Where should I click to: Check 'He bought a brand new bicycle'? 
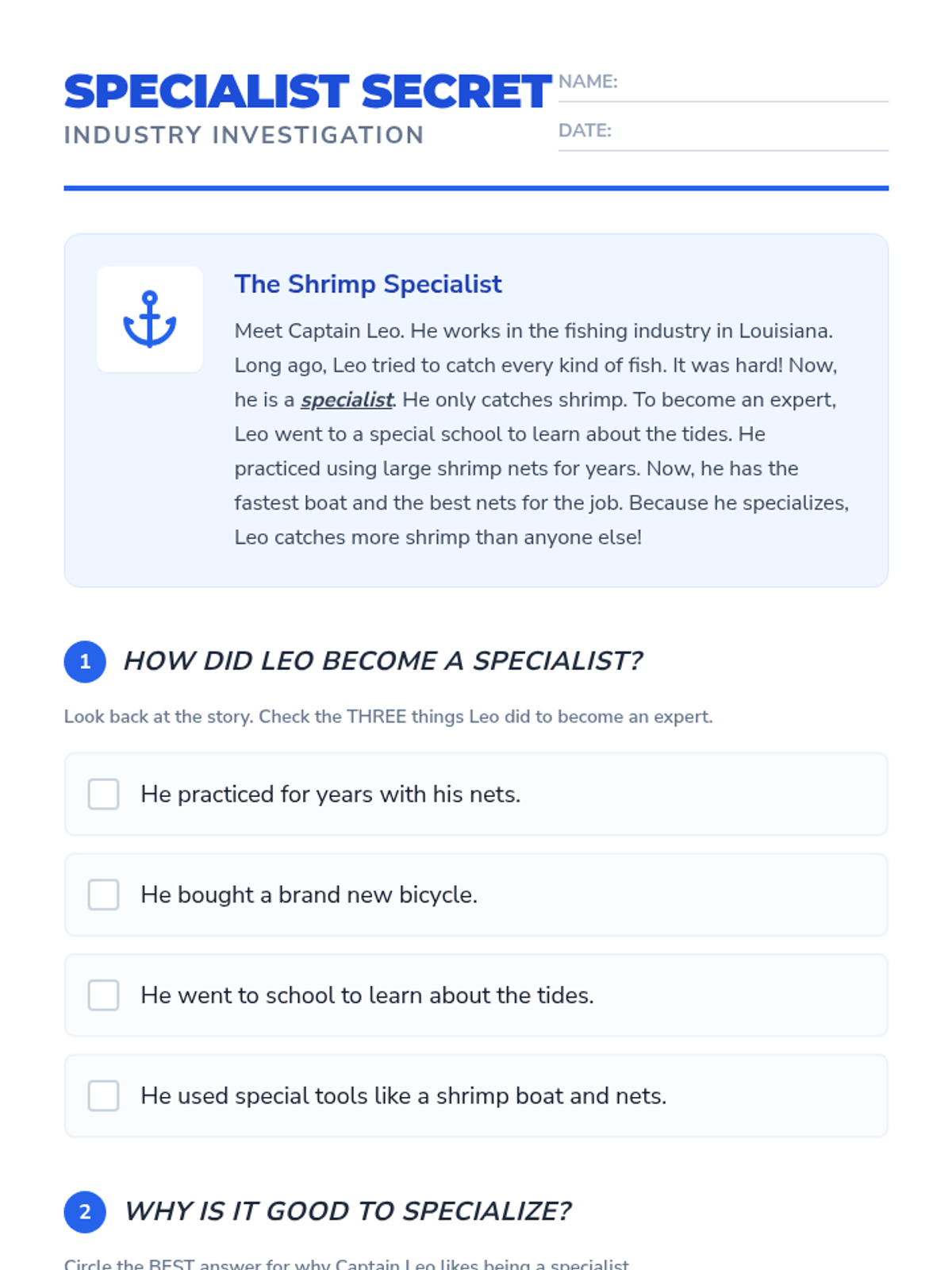[x=104, y=895]
